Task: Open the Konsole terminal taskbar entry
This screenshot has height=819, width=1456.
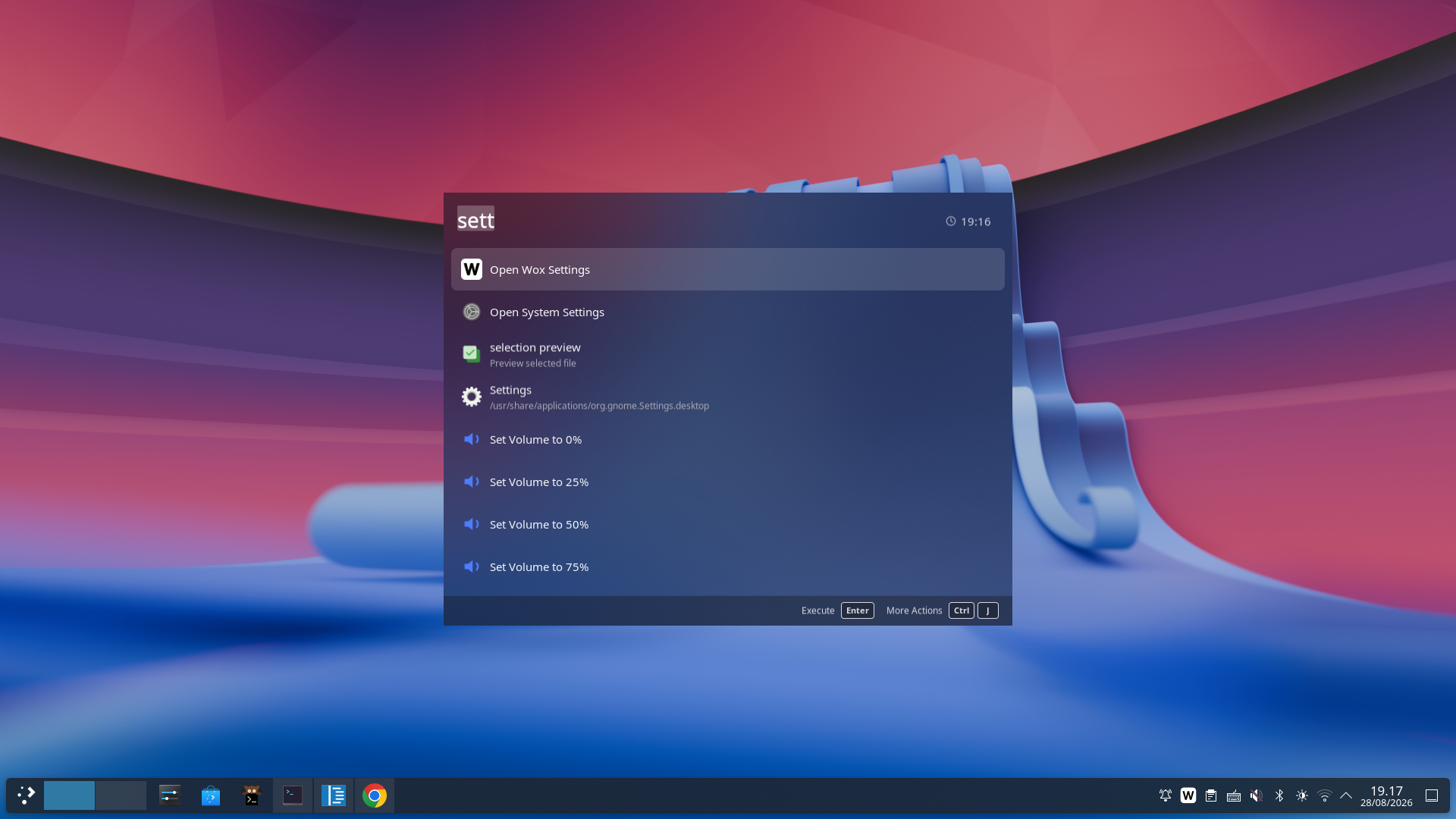Action: click(x=293, y=795)
